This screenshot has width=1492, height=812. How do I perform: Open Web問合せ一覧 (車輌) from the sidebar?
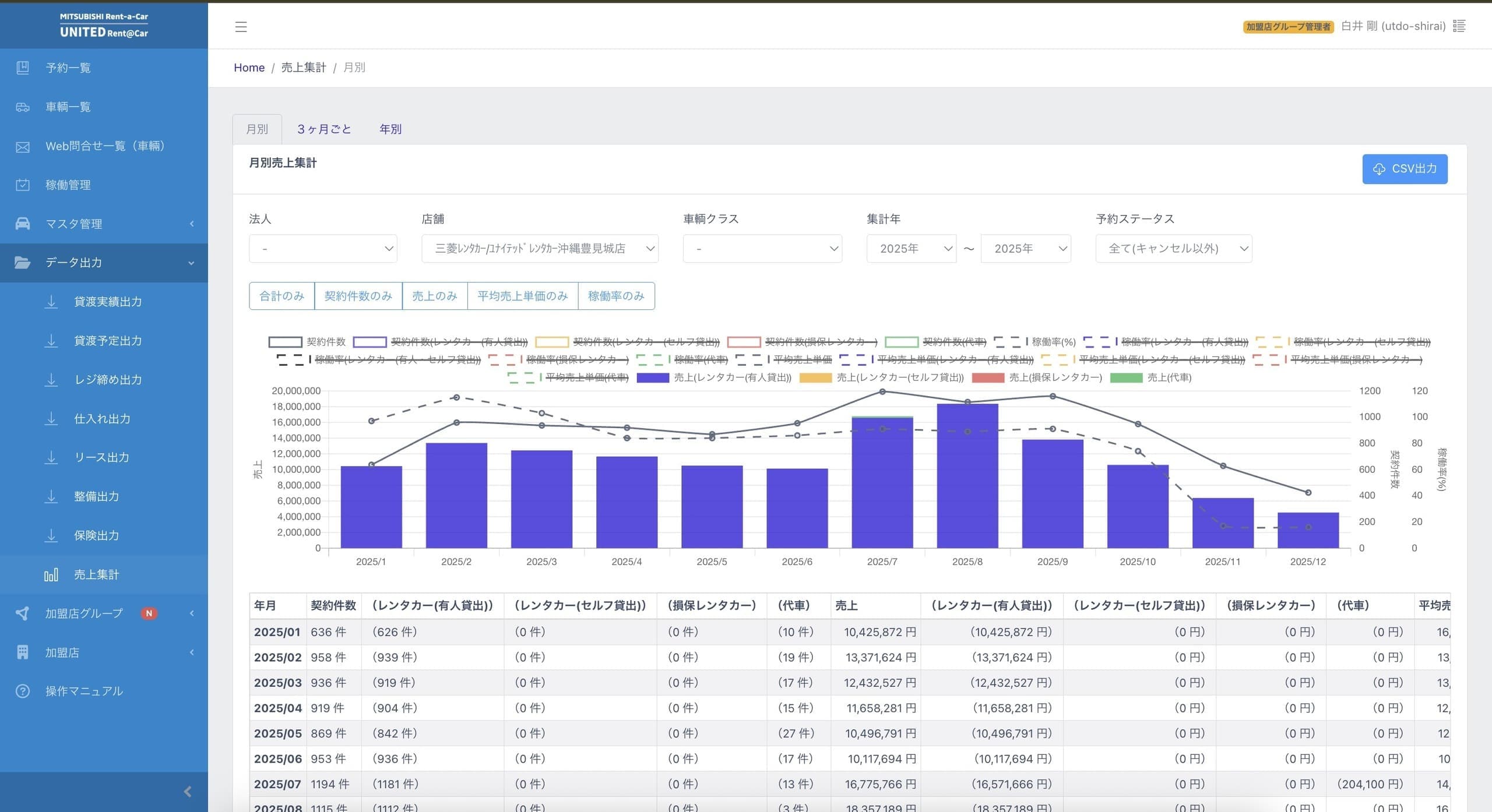pyautogui.click(x=105, y=146)
